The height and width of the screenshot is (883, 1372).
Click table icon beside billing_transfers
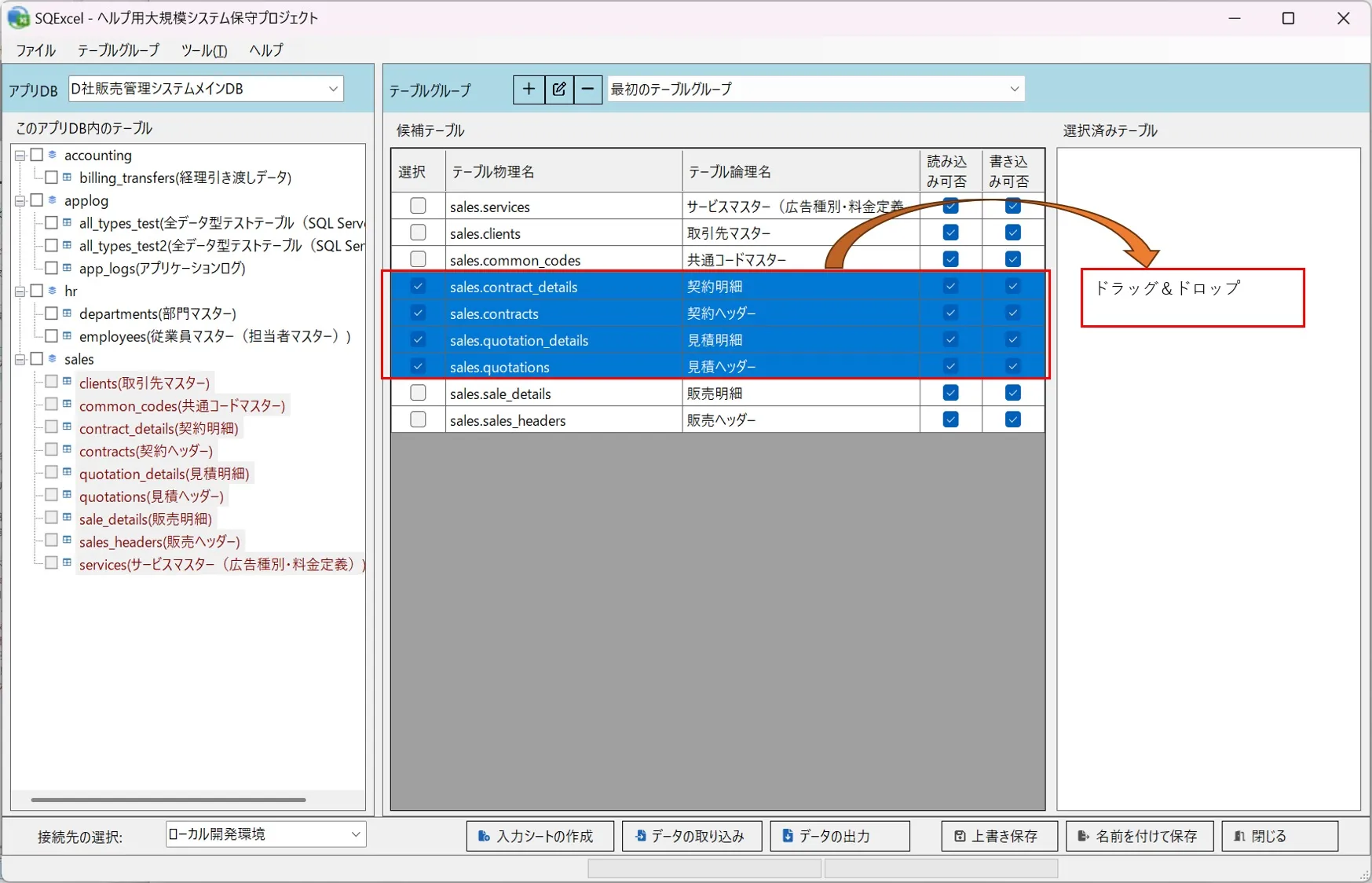pos(68,178)
